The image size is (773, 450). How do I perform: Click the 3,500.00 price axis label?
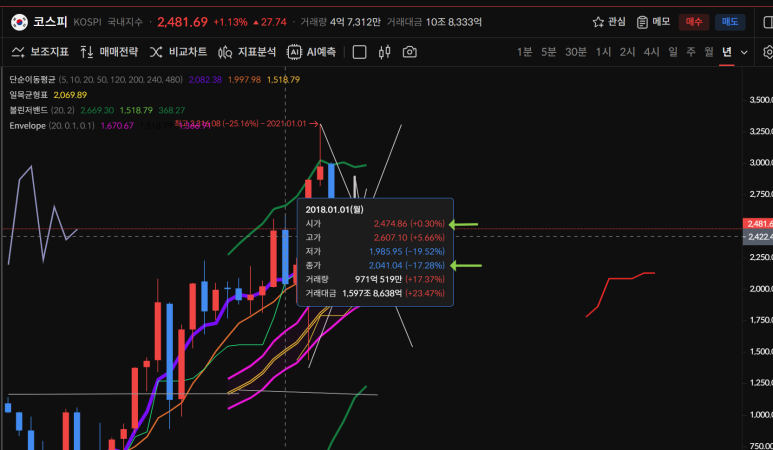[x=761, y=100]
